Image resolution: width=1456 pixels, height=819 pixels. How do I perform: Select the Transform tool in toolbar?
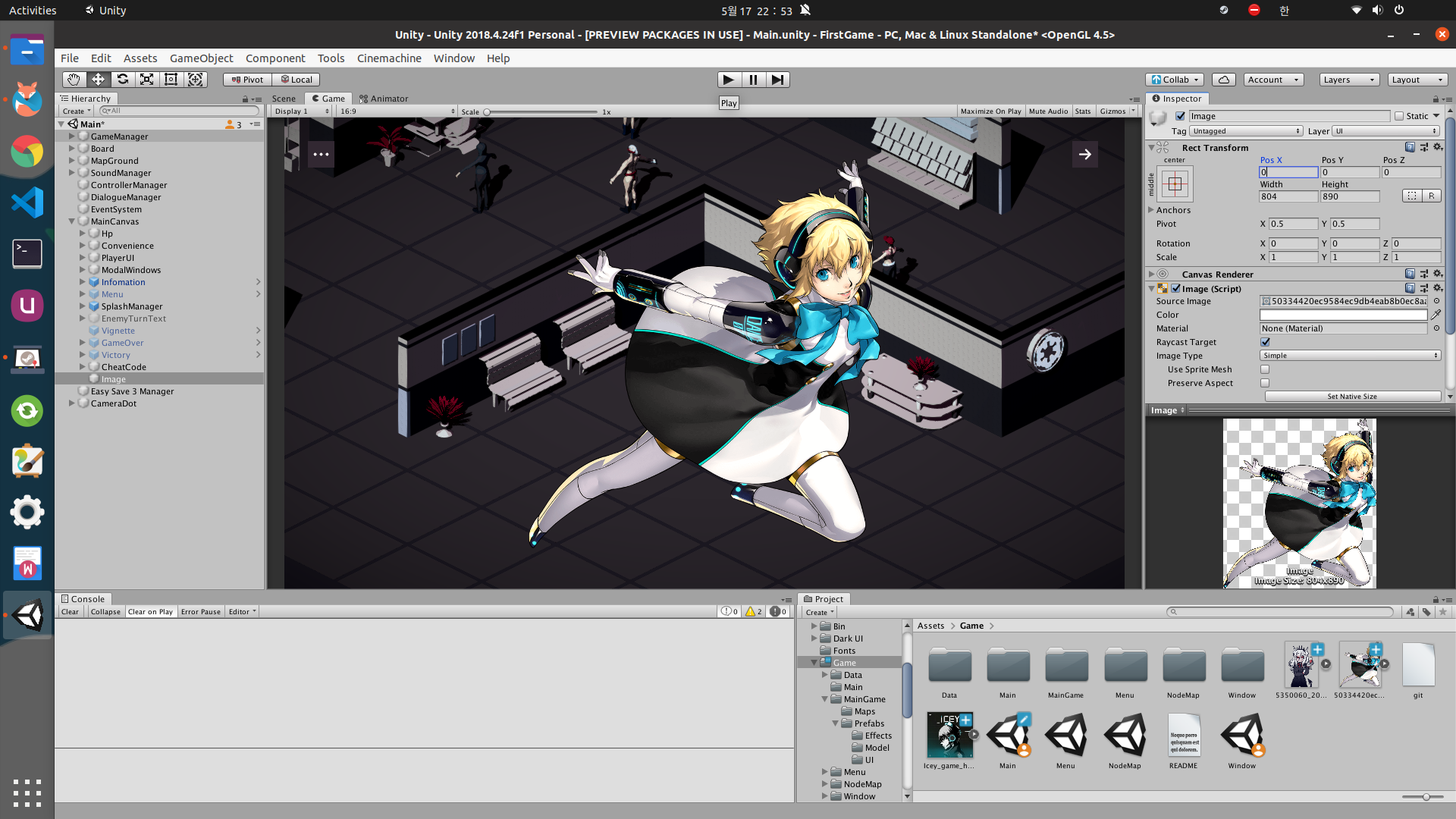[195, 80]
